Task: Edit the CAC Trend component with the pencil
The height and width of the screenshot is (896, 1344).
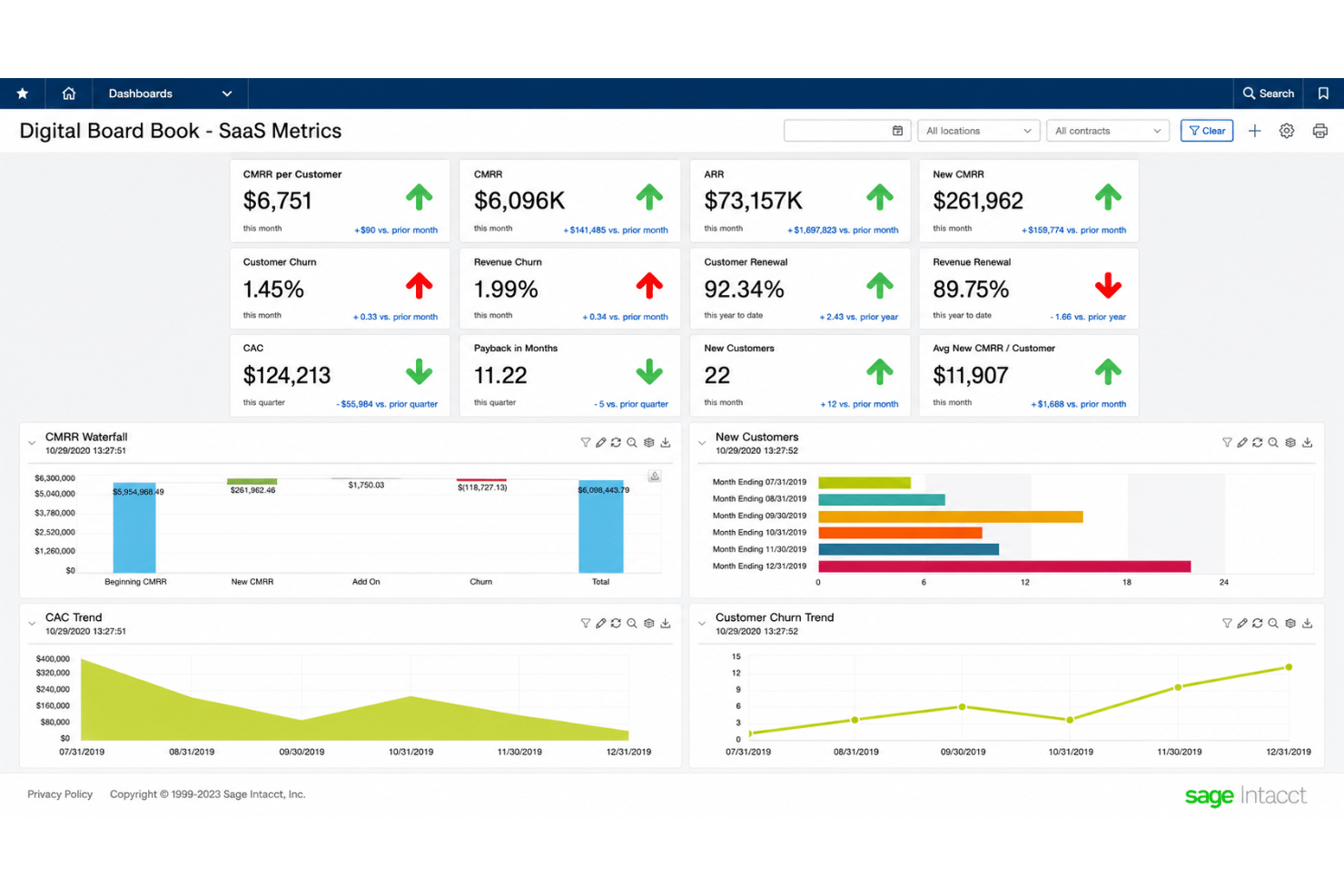Action: coord(601,623)
